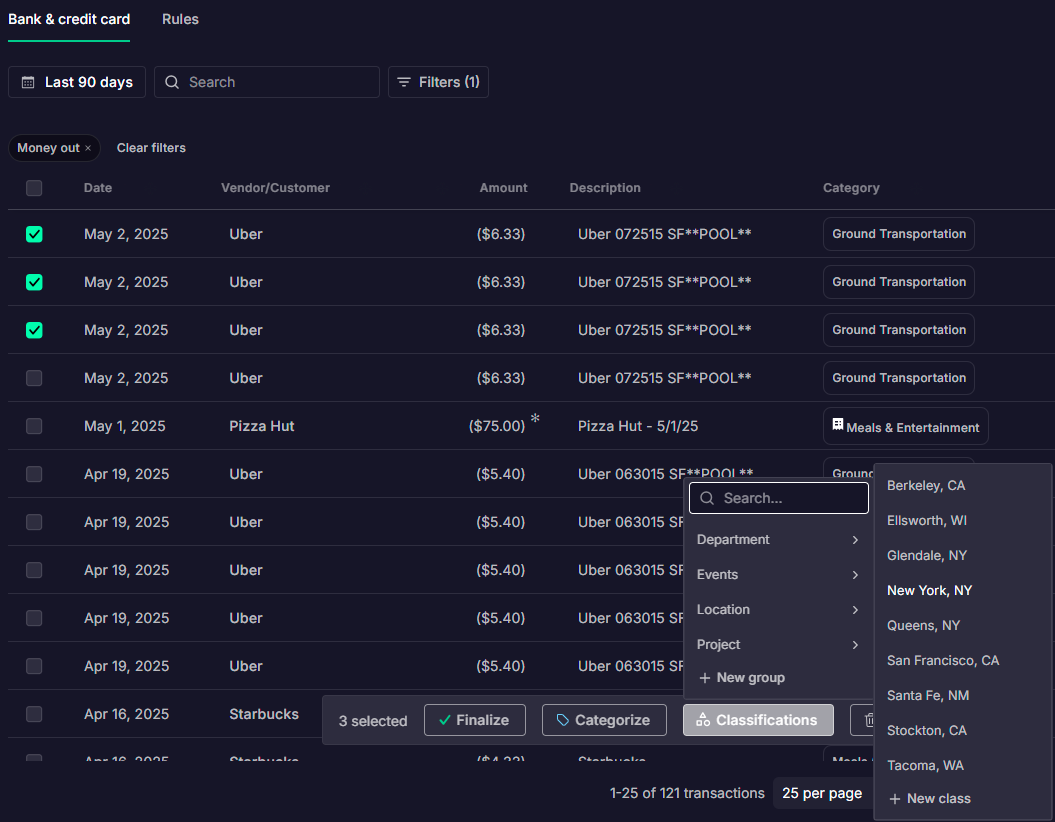Choose Tacoma, WA location

pos(925,765)
